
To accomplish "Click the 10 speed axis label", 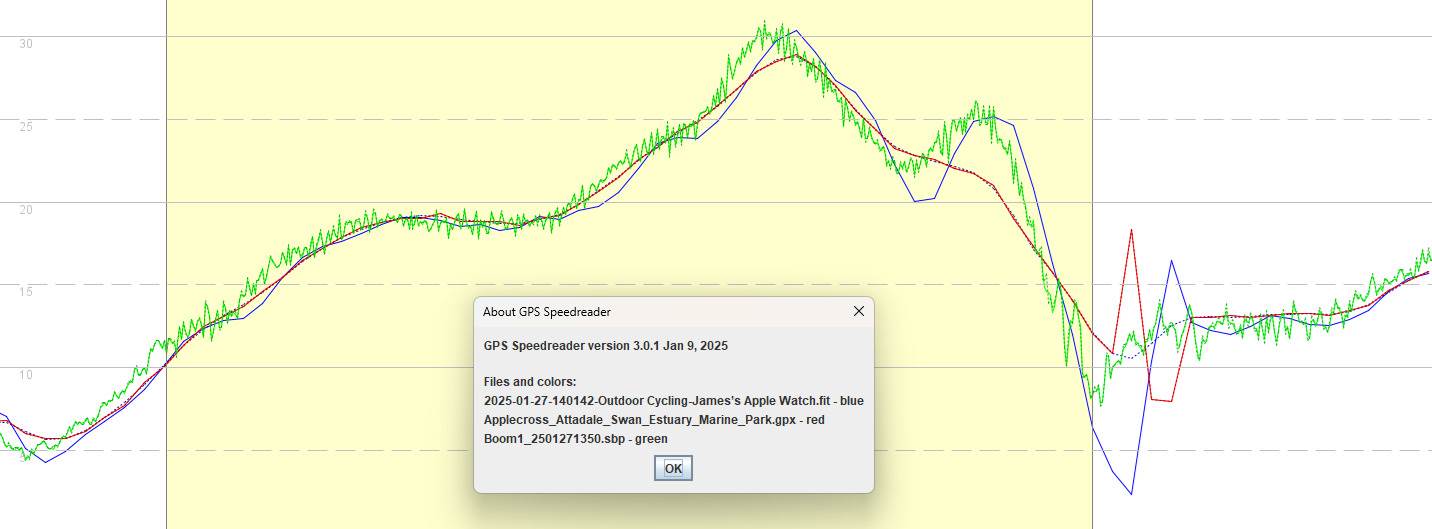I will [x=27, y=375].
